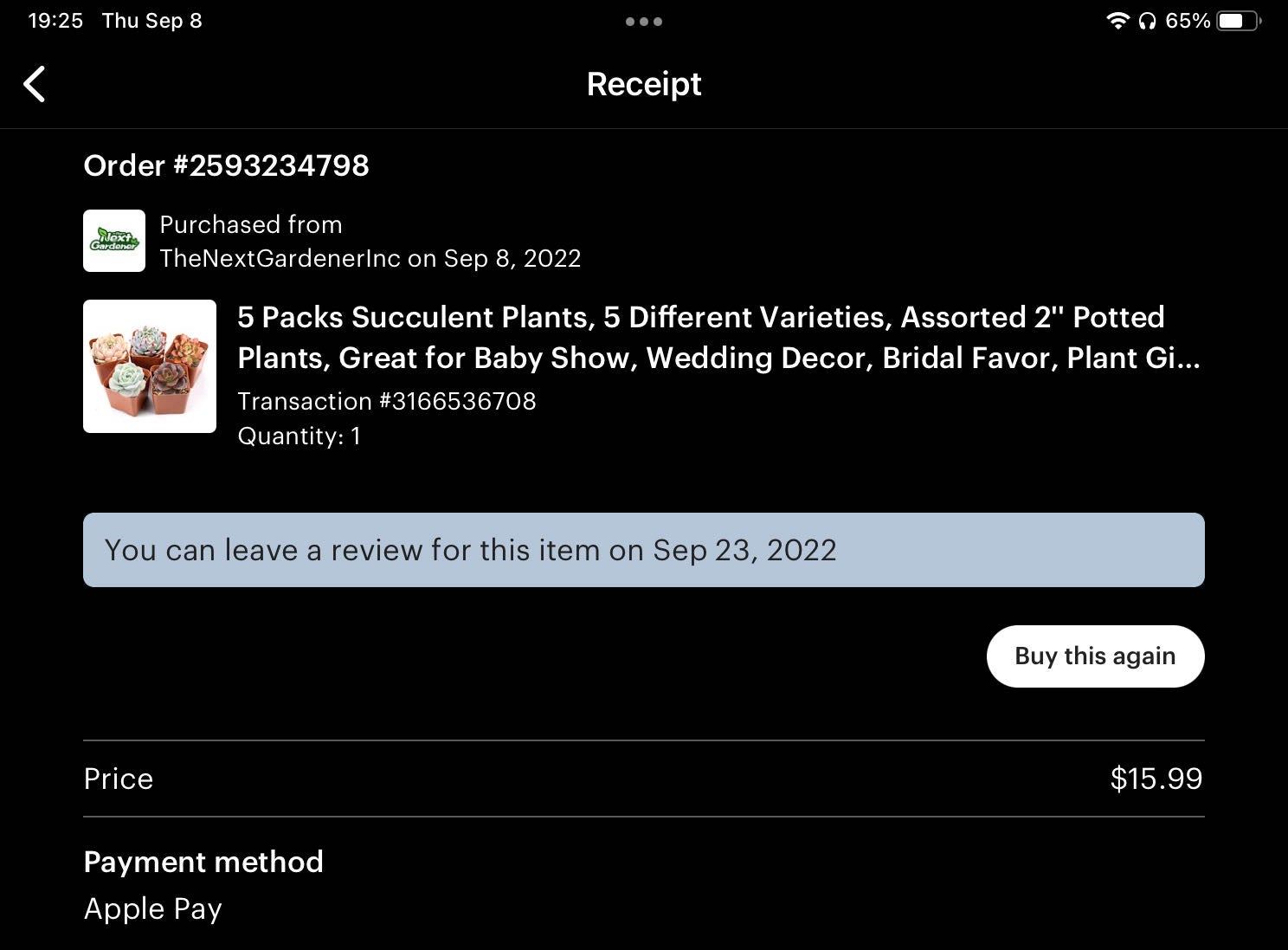Tap the Price row label
Viewport: 1288px width, 950px height.
point(119,779)
